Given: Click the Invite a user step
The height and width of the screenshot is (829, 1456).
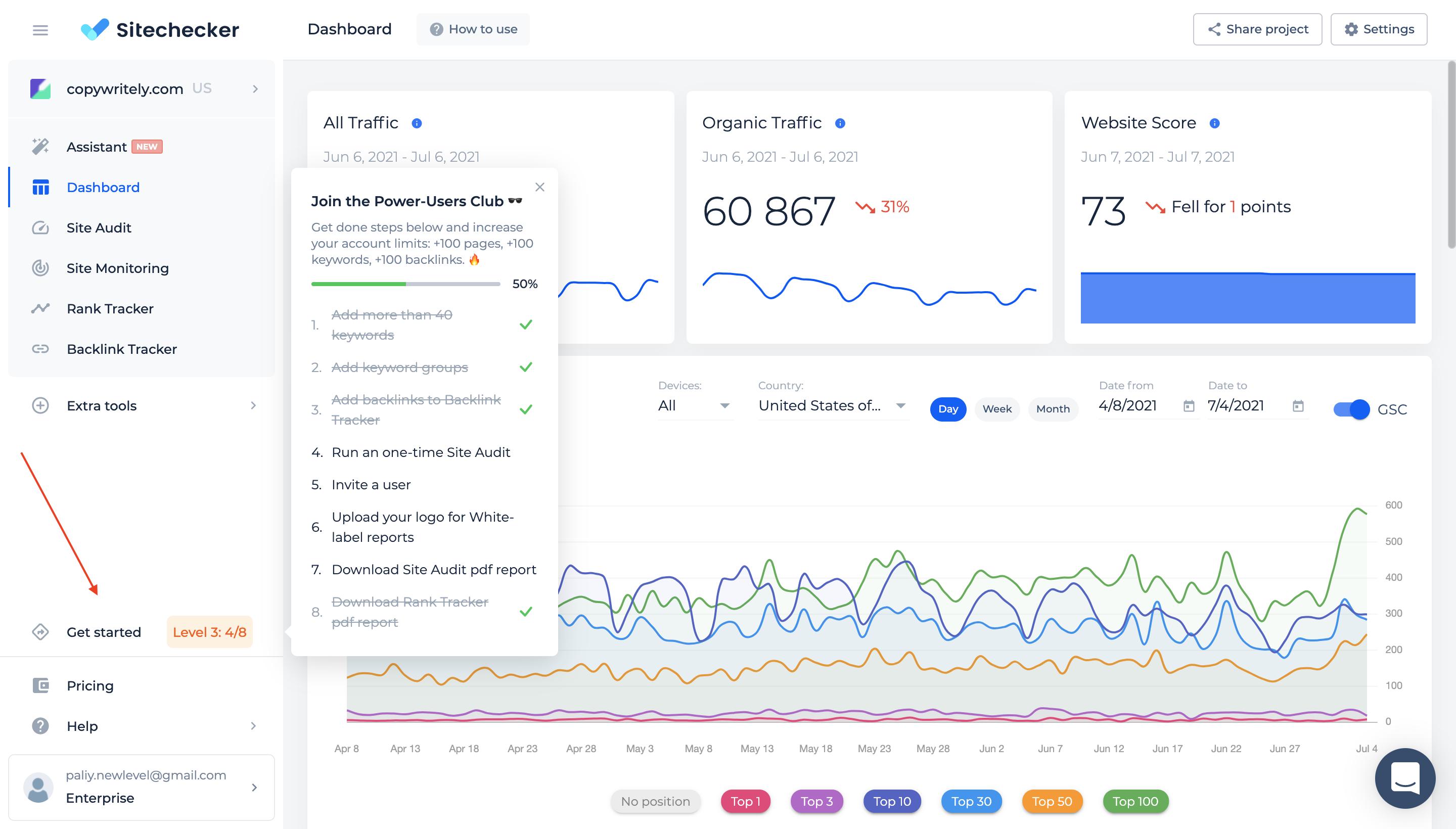Looking at the screenshot, I should [371, 485].
